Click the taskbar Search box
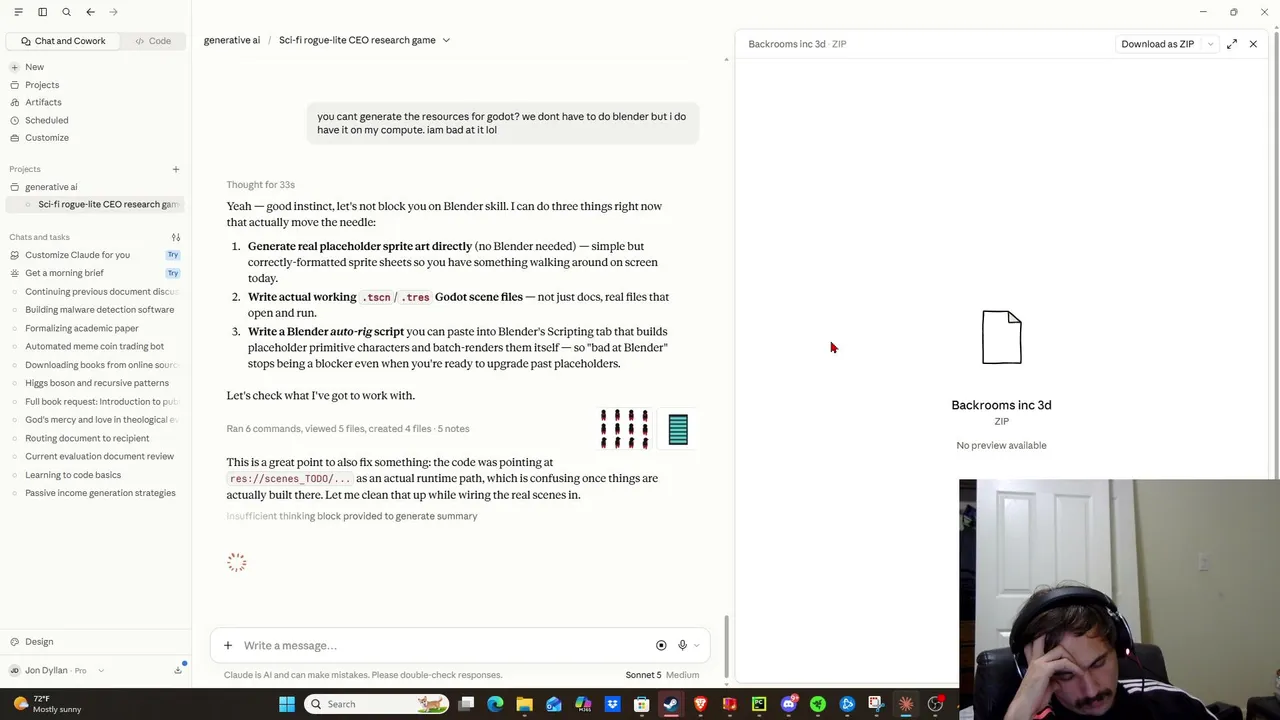This screenshot has height=720, width=1280. coord(376,704)
